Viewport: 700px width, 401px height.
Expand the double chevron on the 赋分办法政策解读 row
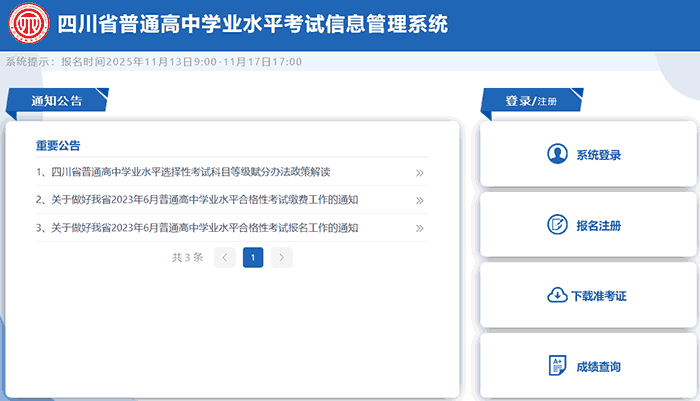419,173
